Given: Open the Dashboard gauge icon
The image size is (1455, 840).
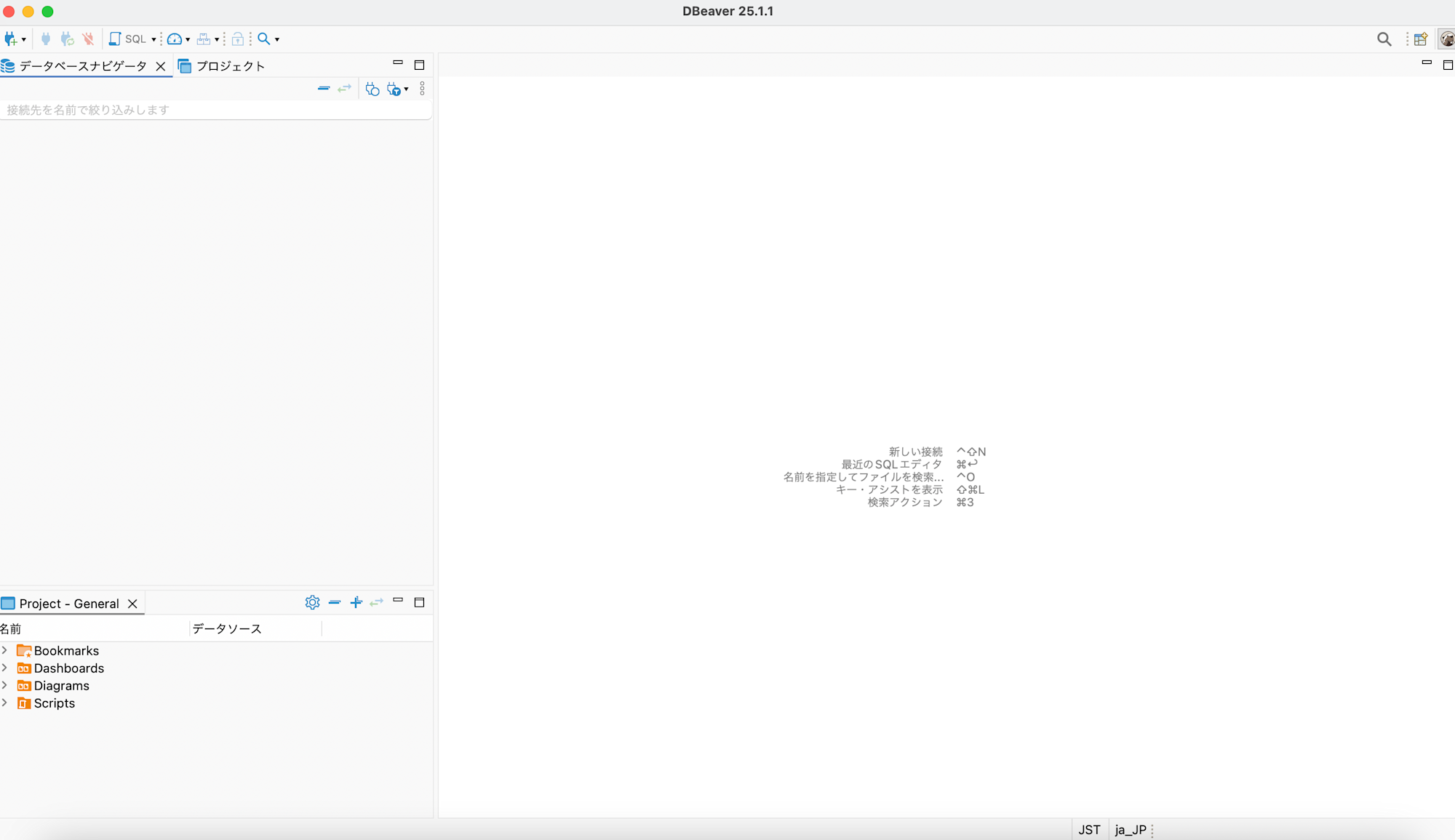Looking at the screenshot, I should [175, 39].
